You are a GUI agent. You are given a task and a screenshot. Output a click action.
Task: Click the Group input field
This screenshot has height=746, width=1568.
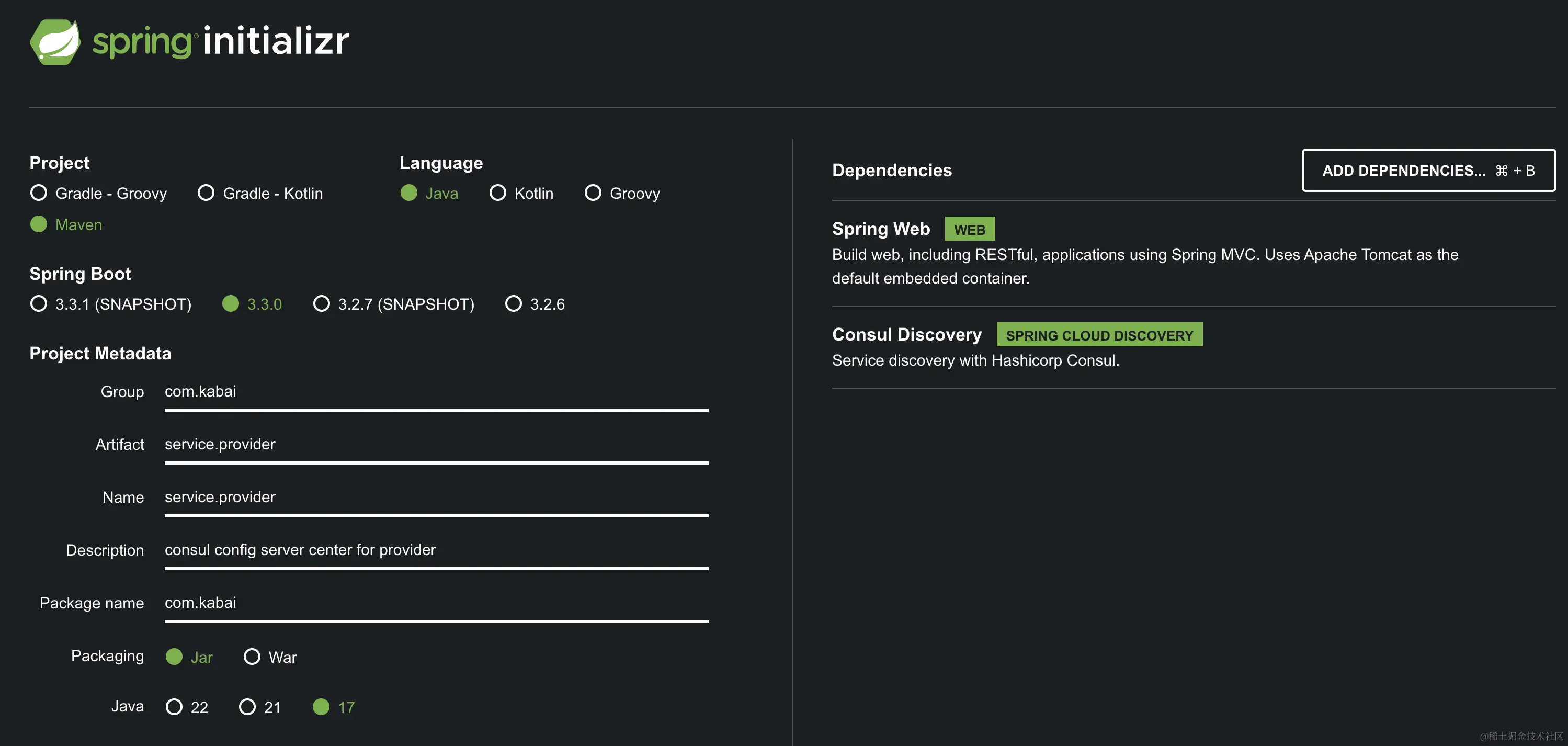point(436,392)
